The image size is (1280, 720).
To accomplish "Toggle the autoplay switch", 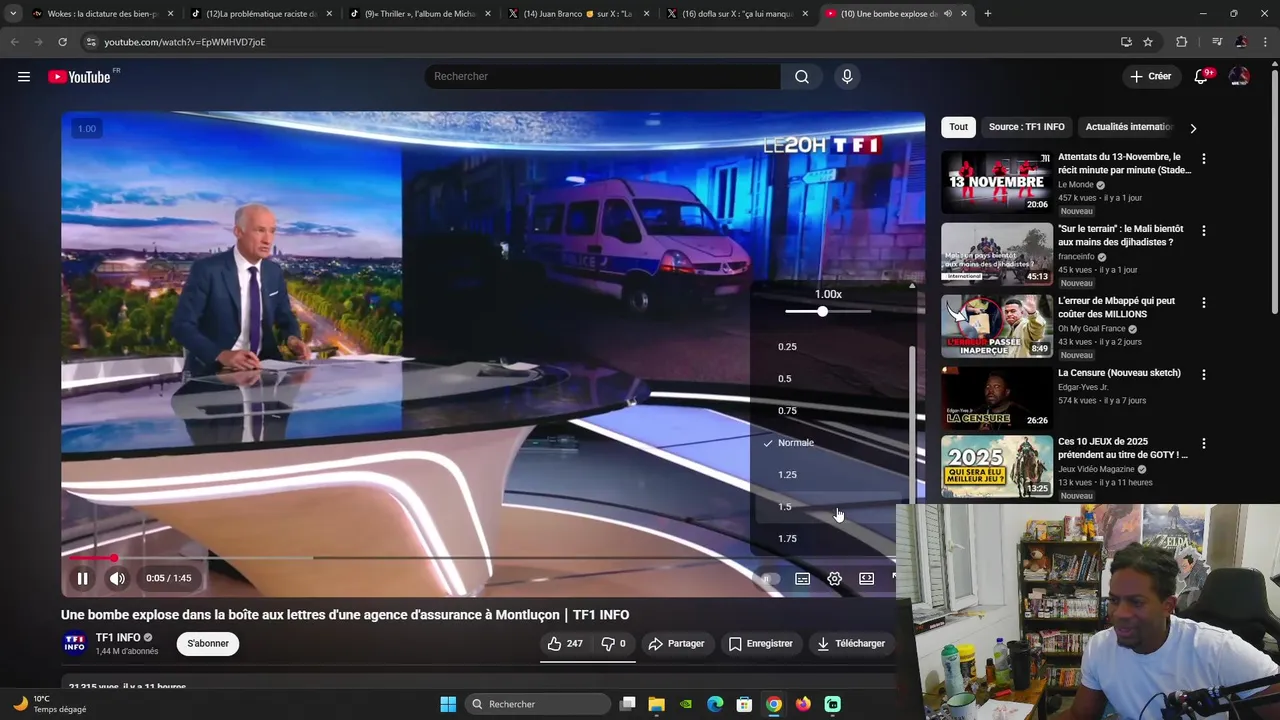I will tap(768, 578).
